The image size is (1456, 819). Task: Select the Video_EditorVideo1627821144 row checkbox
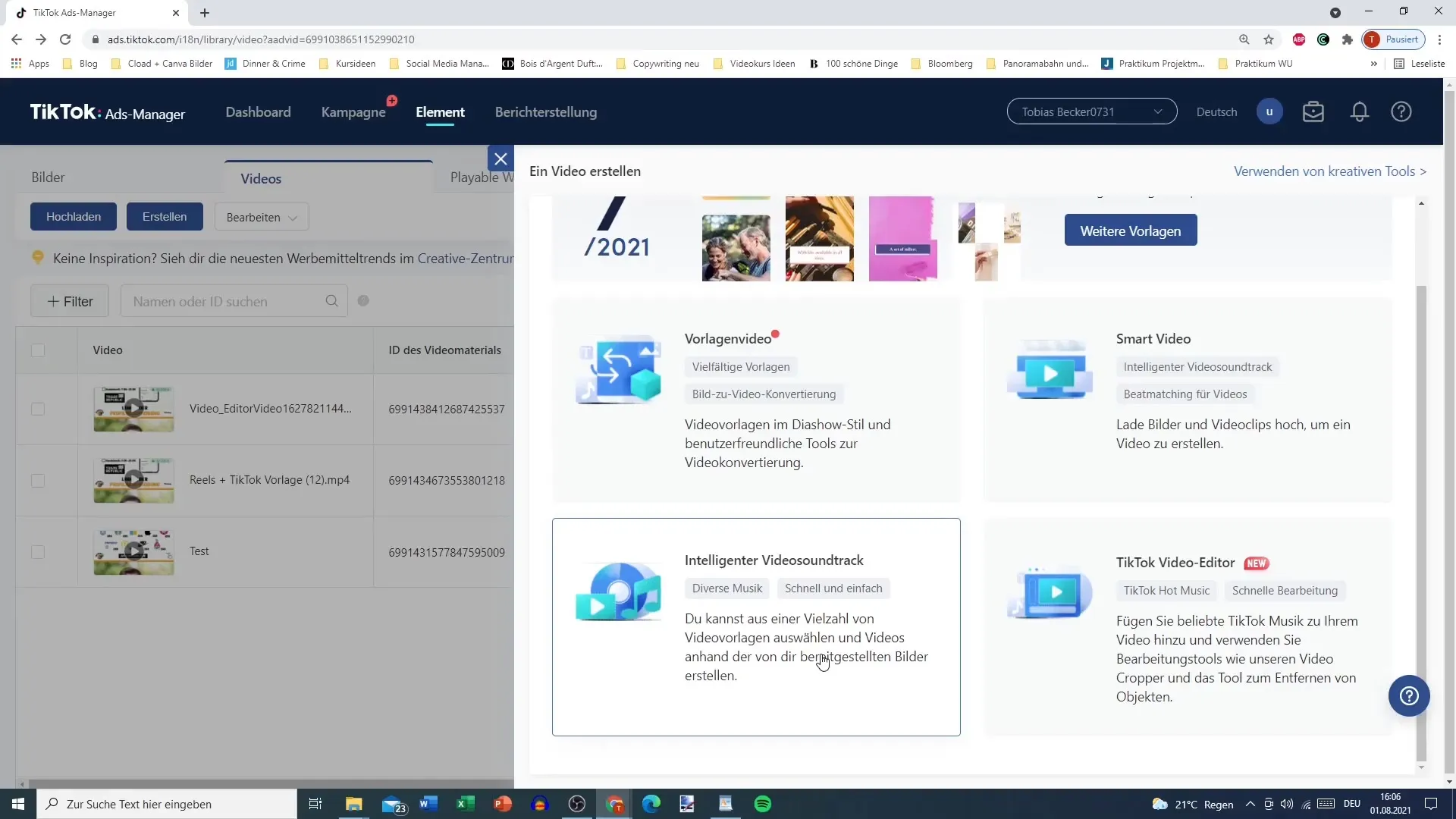point(38,409)
